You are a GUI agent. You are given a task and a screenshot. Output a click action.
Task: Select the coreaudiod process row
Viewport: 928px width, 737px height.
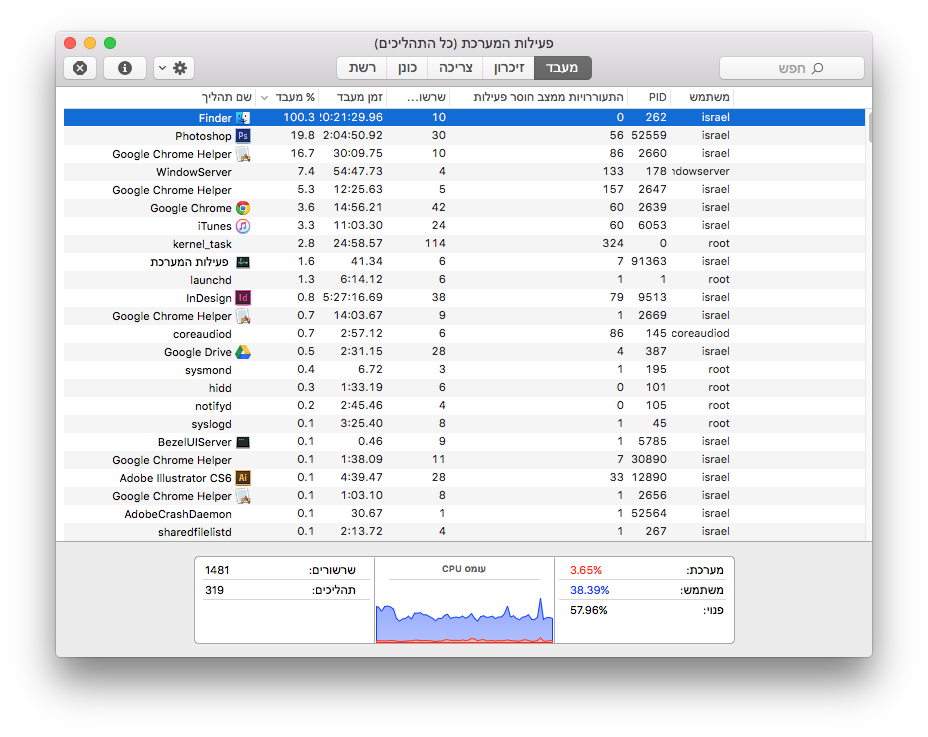pyautogui.click(x=464, y=334)
